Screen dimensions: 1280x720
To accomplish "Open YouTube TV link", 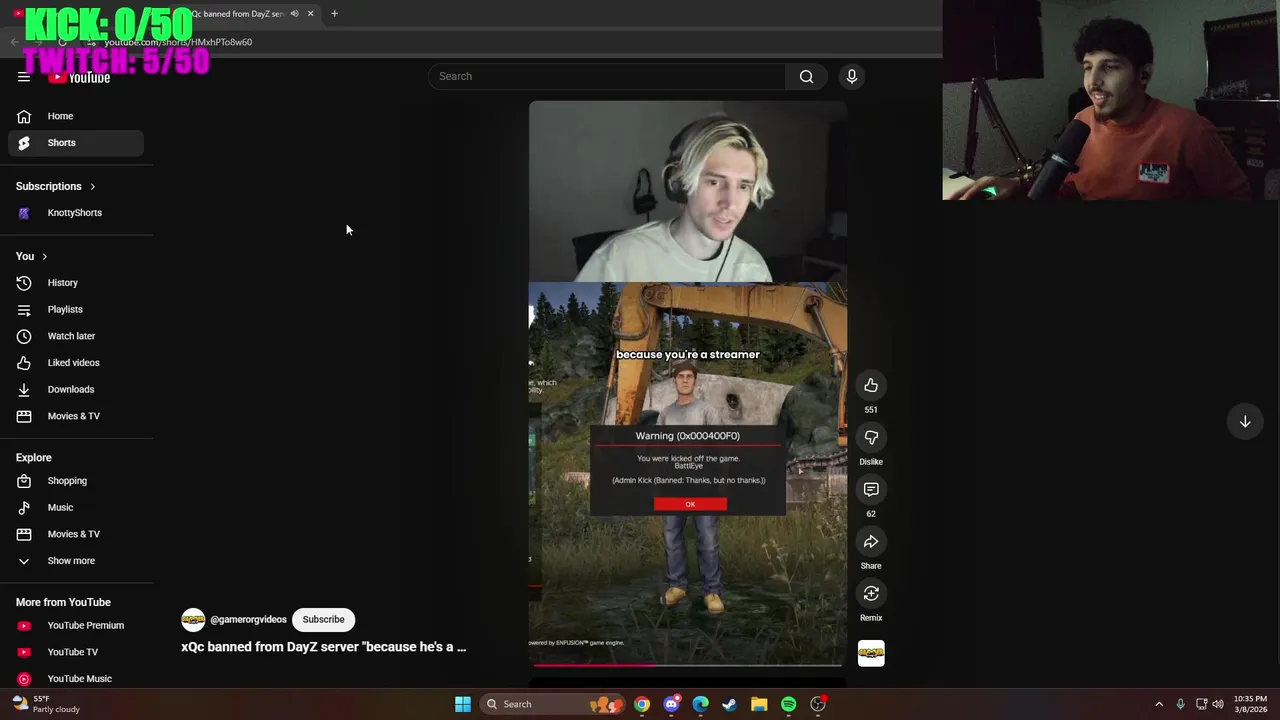I will 76,652.
